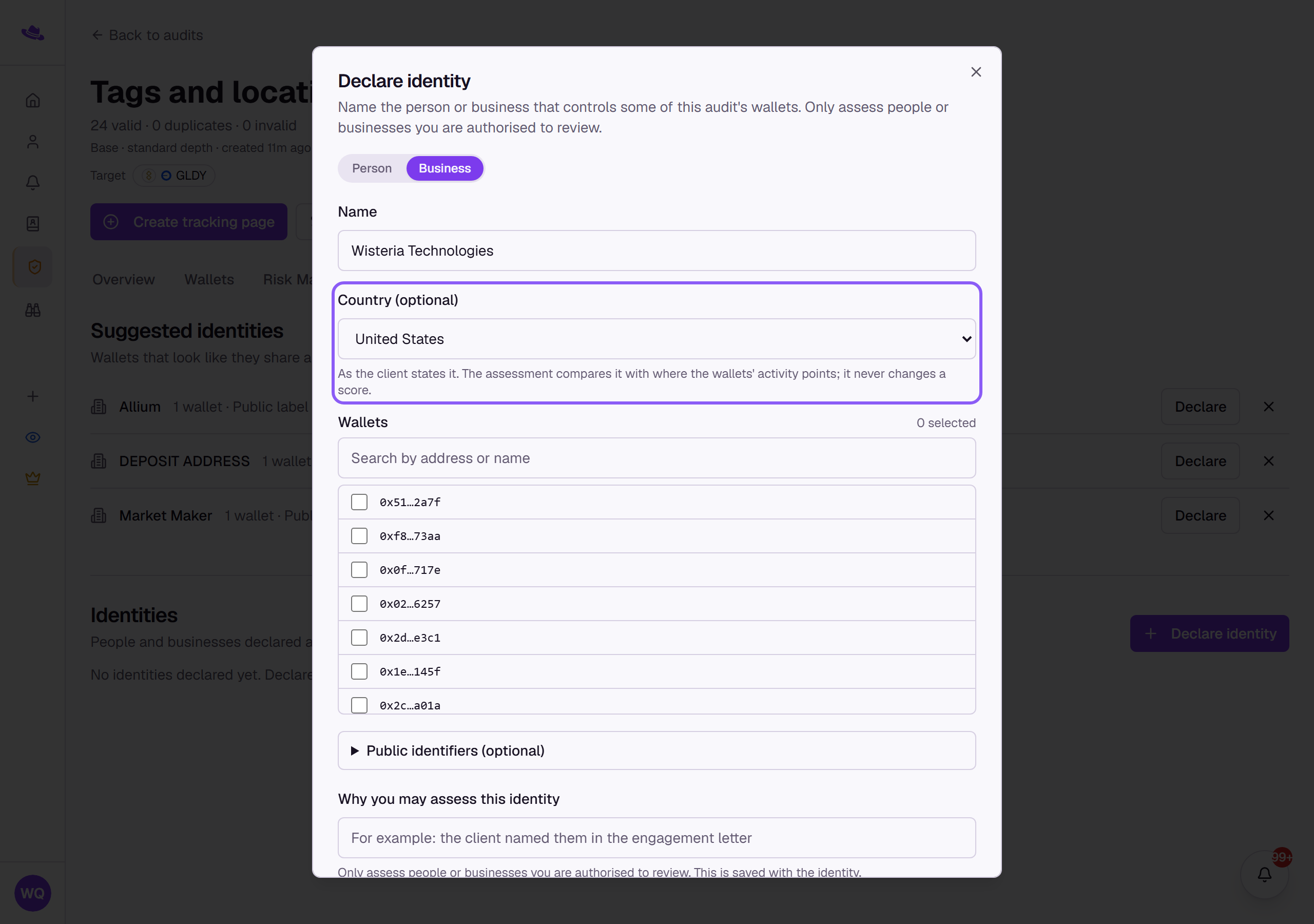
Task: Declare the DEPOSIT ADDRESS identity
Action: [1200, 461]
